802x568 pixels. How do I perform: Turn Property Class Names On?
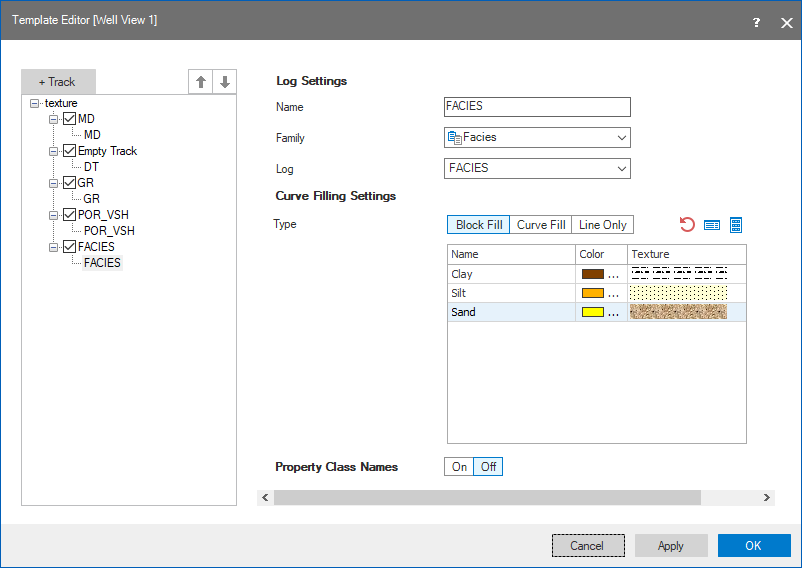459,467
